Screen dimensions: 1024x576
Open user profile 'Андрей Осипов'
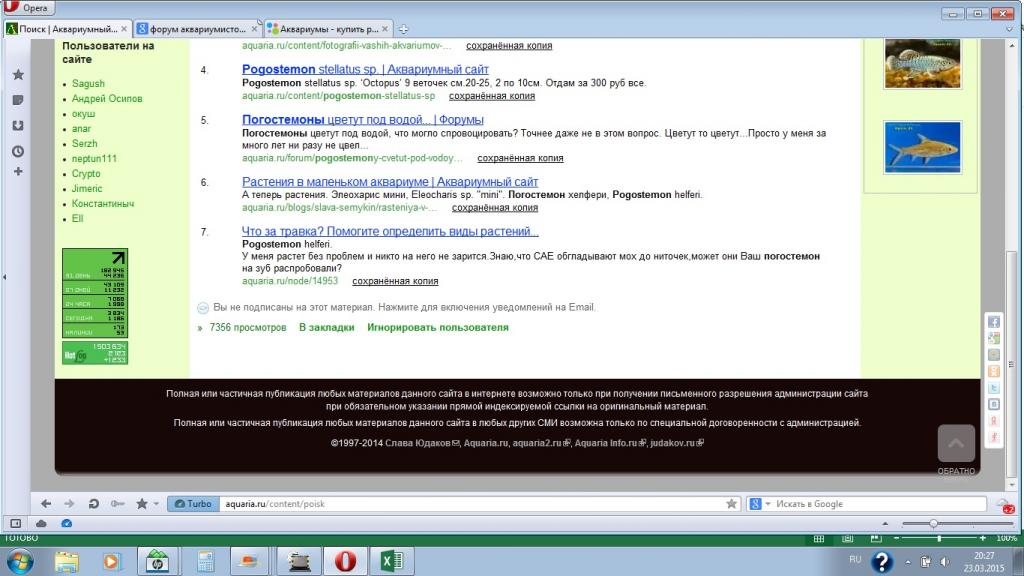[107, 99]
